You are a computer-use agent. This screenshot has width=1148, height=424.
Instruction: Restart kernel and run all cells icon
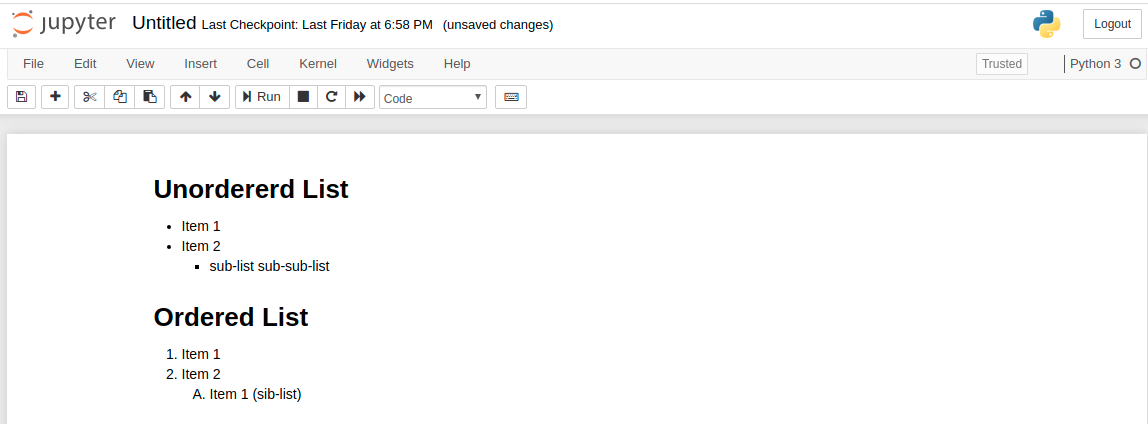pyautogui.click(x=359, y=97)
